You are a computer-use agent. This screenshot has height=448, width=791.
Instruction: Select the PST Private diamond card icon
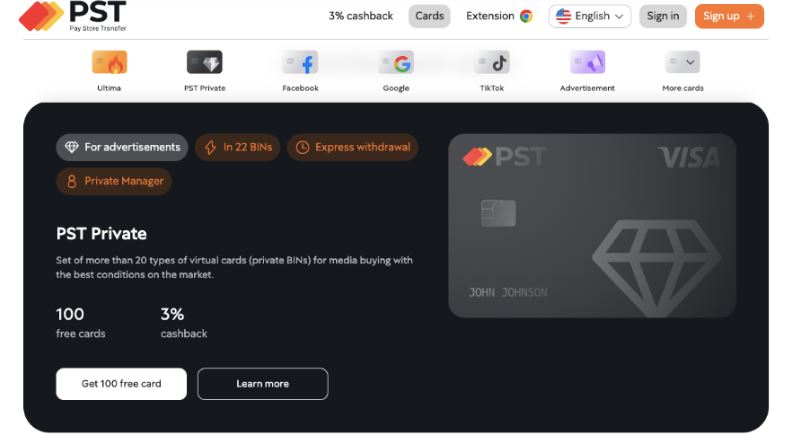(x=204, y=63)
